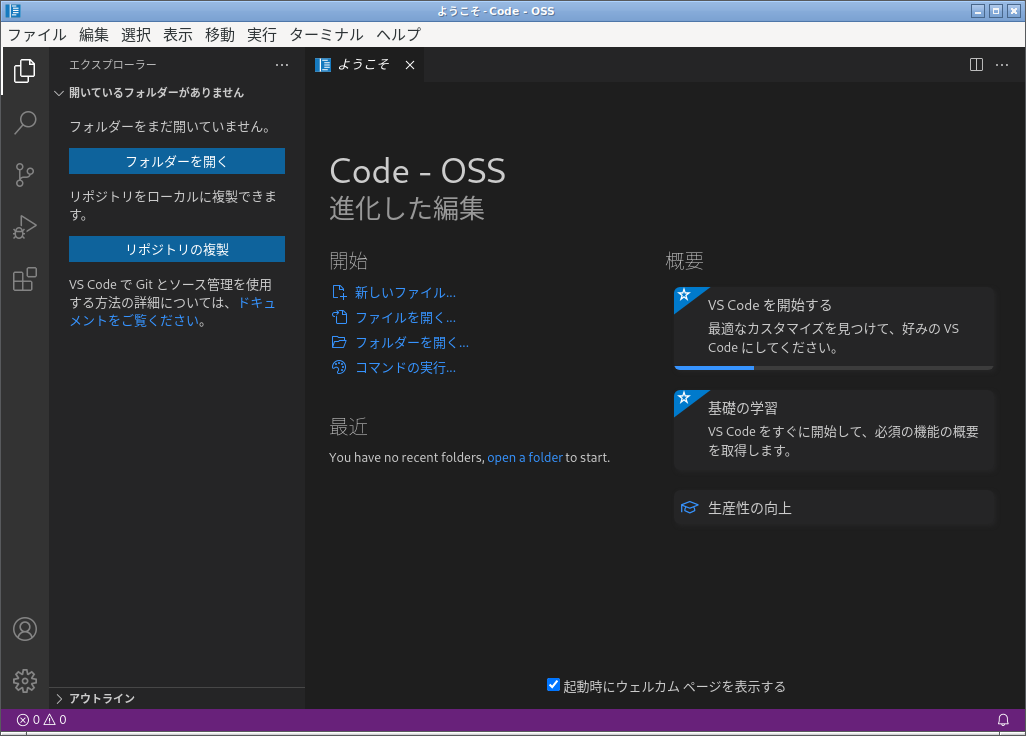Open the VS Code を開始する walkthrough card
The image size is (1026, 736).
pos(834,328)
